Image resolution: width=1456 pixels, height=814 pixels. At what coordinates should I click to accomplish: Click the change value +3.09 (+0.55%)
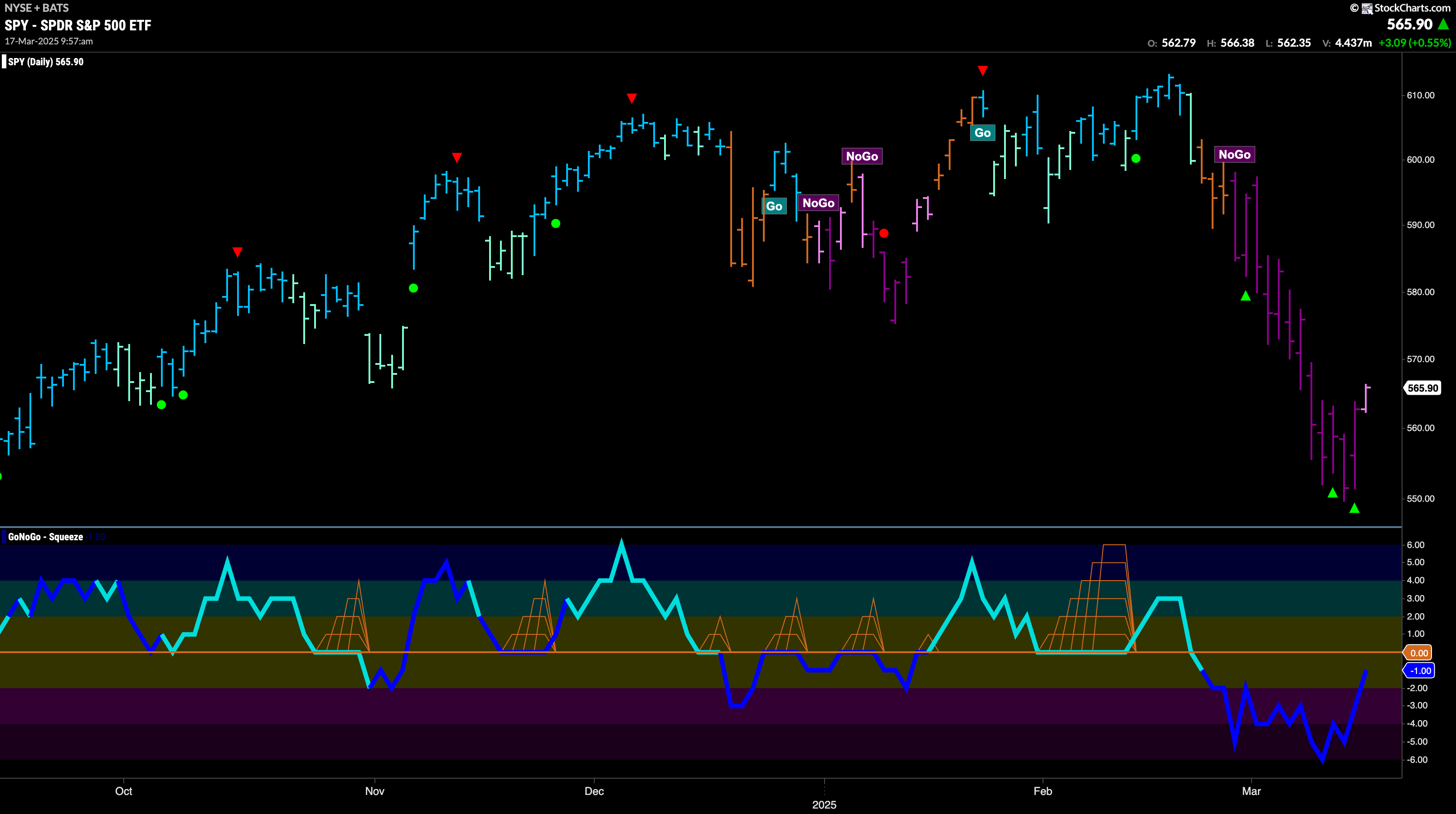(x=1414, y=43)
